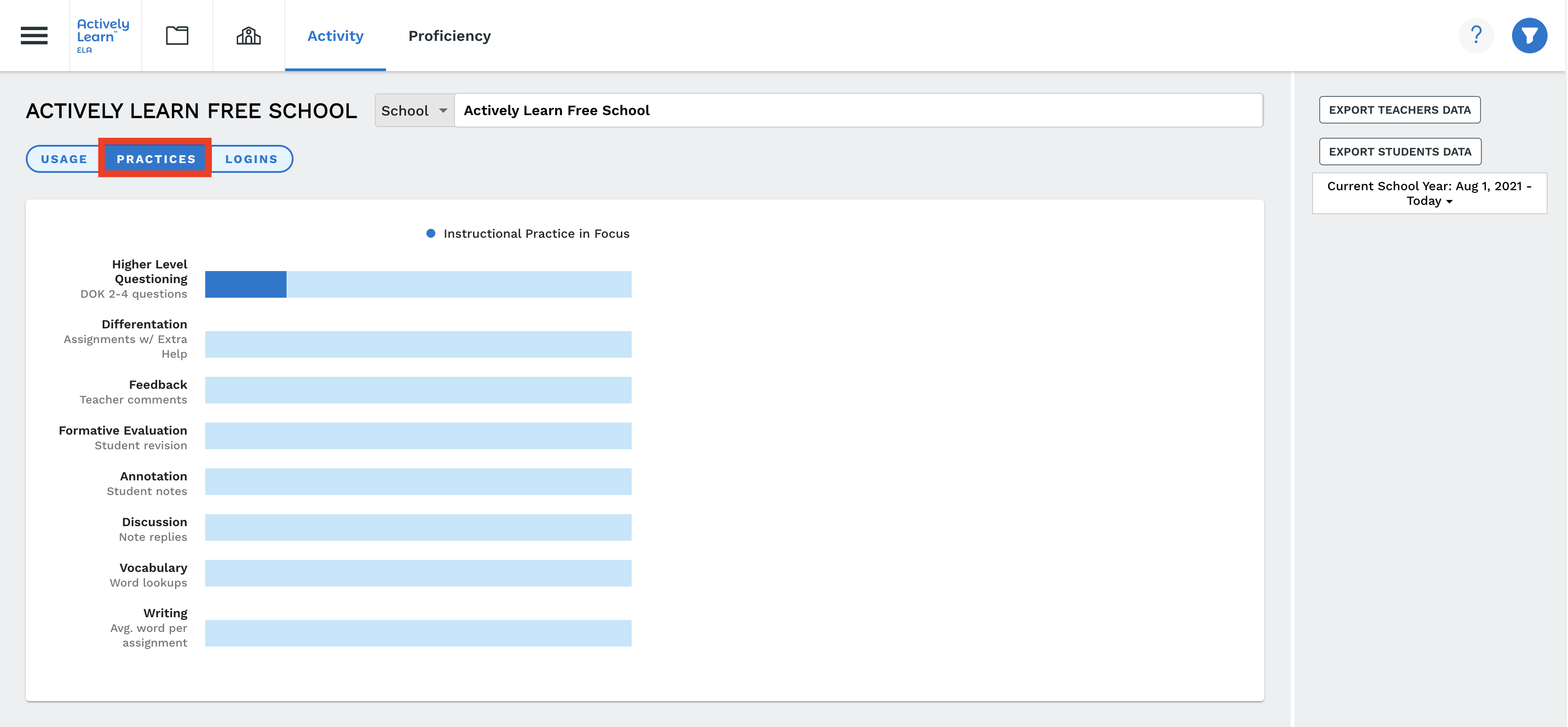The image size is (1568, 727).
Task: Switch to the Activity tab
Action: 335,36
